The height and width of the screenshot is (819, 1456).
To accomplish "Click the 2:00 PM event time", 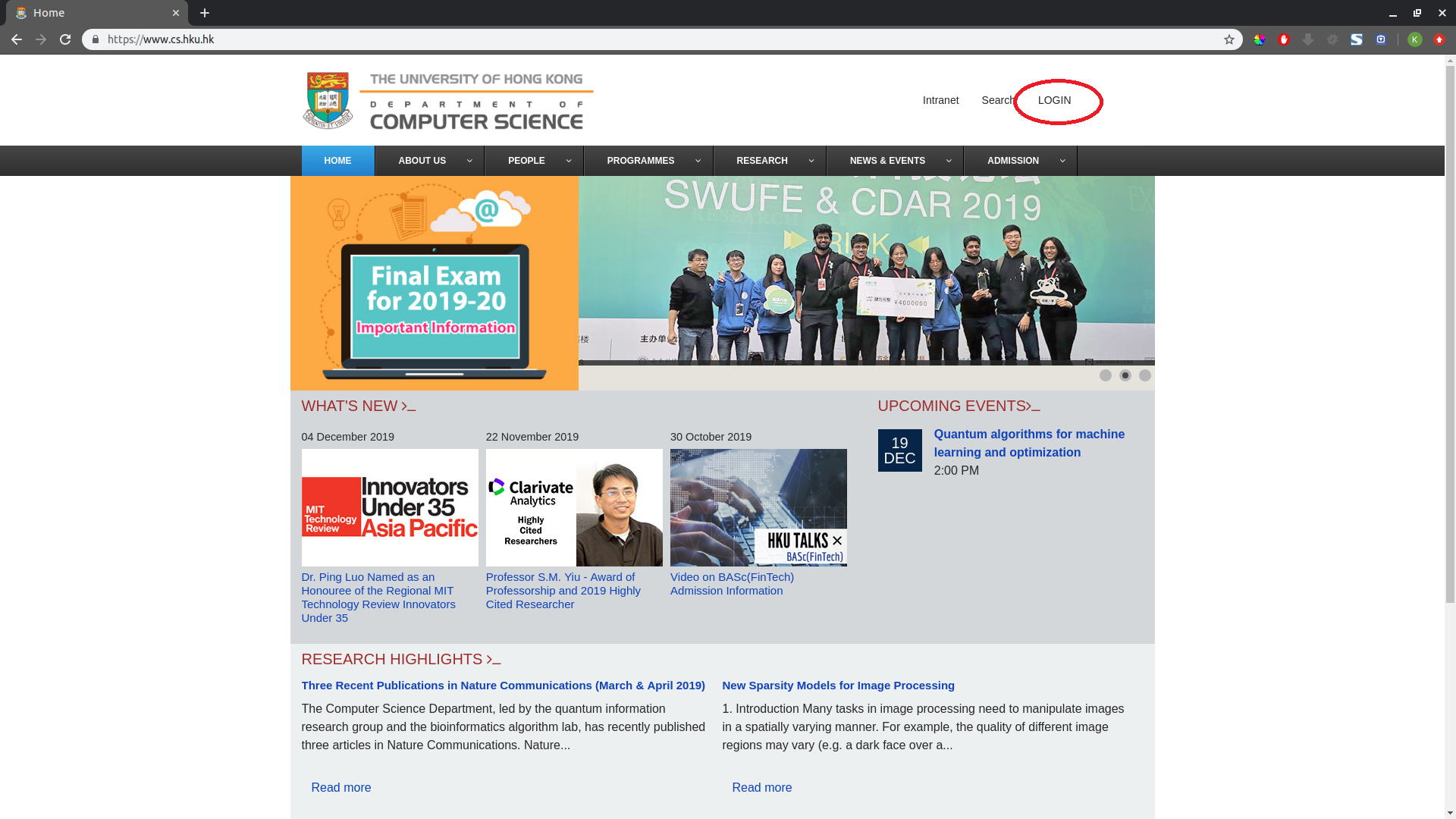I will [x=956, y=471].
